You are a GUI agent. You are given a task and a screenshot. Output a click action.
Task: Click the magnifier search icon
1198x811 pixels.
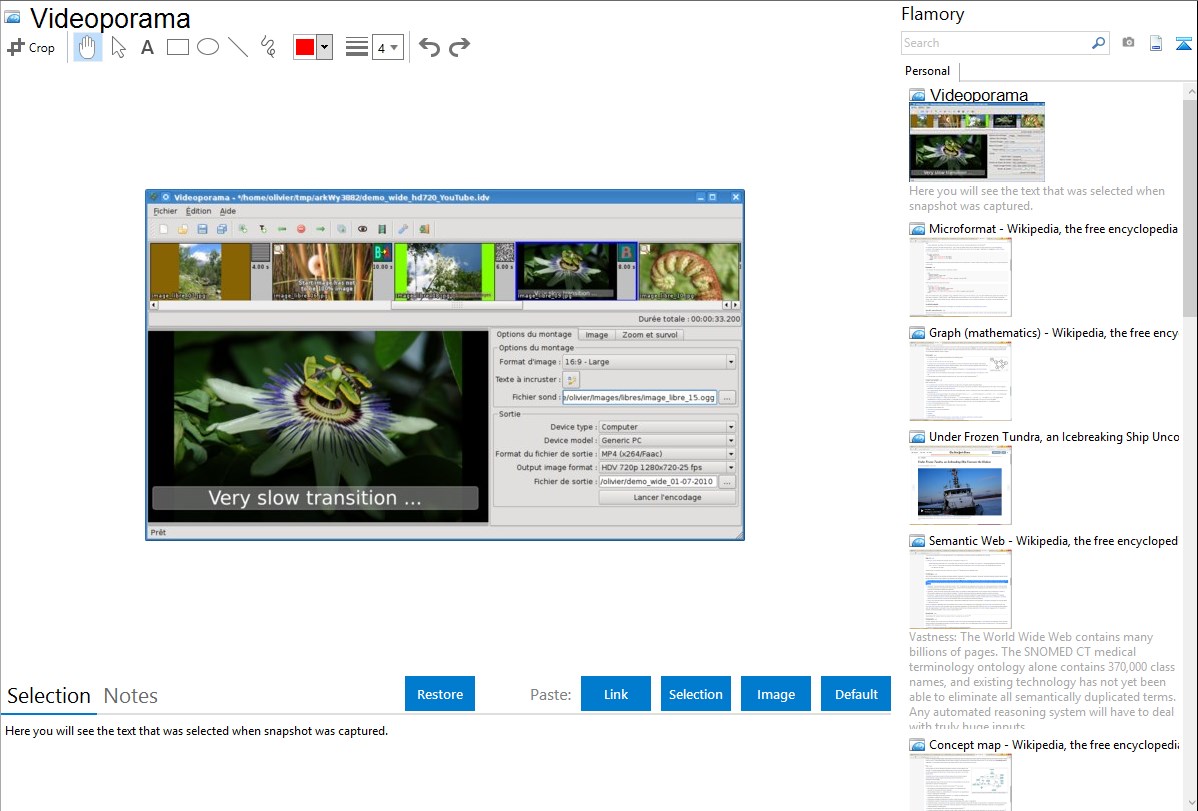1099,43
